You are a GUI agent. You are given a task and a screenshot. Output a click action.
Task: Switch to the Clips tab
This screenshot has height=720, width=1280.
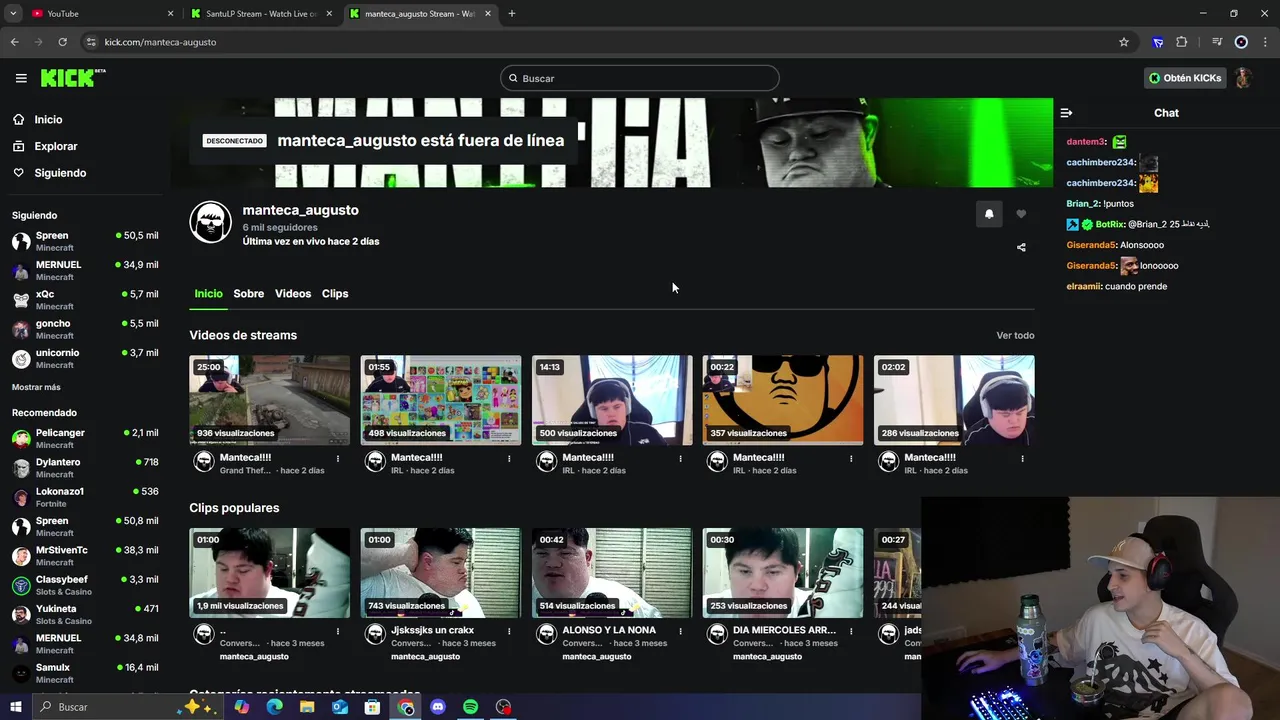(335, 294)
